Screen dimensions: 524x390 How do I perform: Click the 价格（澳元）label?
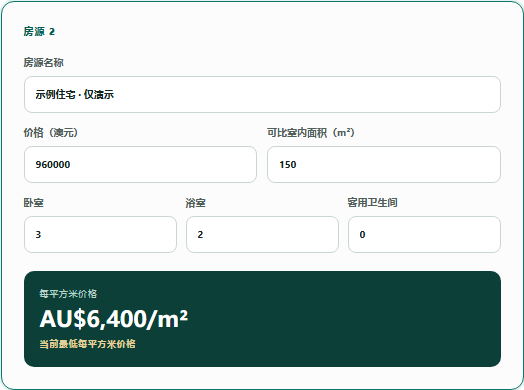[50, 133]
